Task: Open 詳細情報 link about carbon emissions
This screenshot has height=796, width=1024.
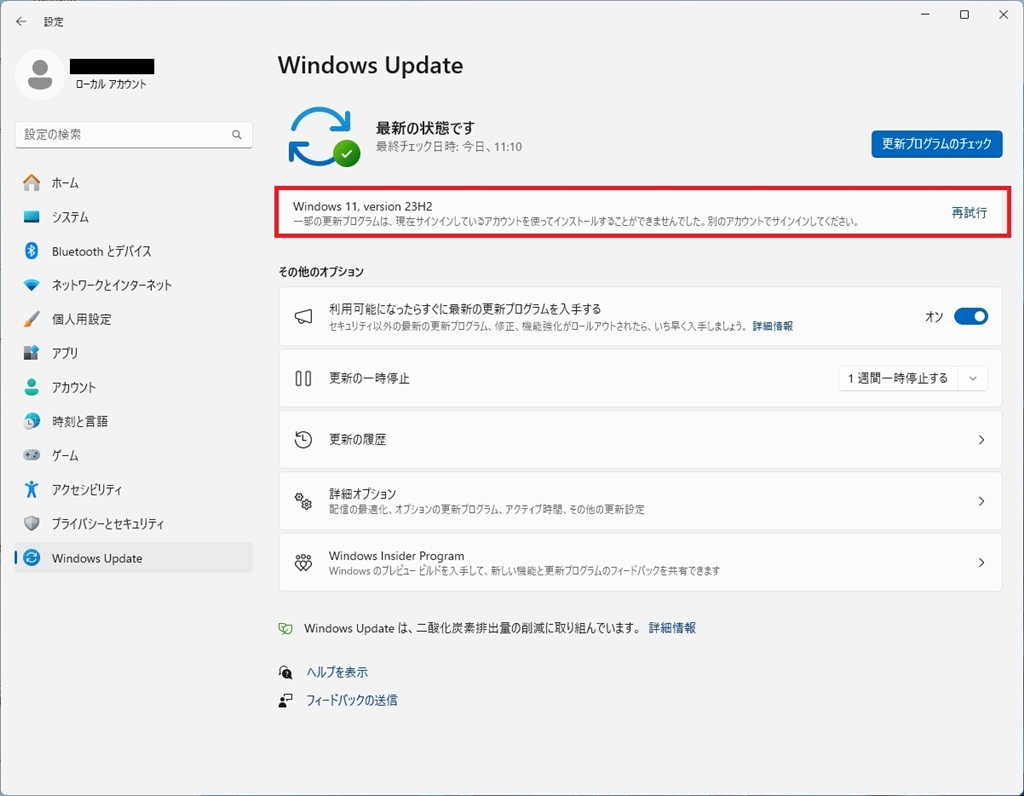Action: [672, 628]
